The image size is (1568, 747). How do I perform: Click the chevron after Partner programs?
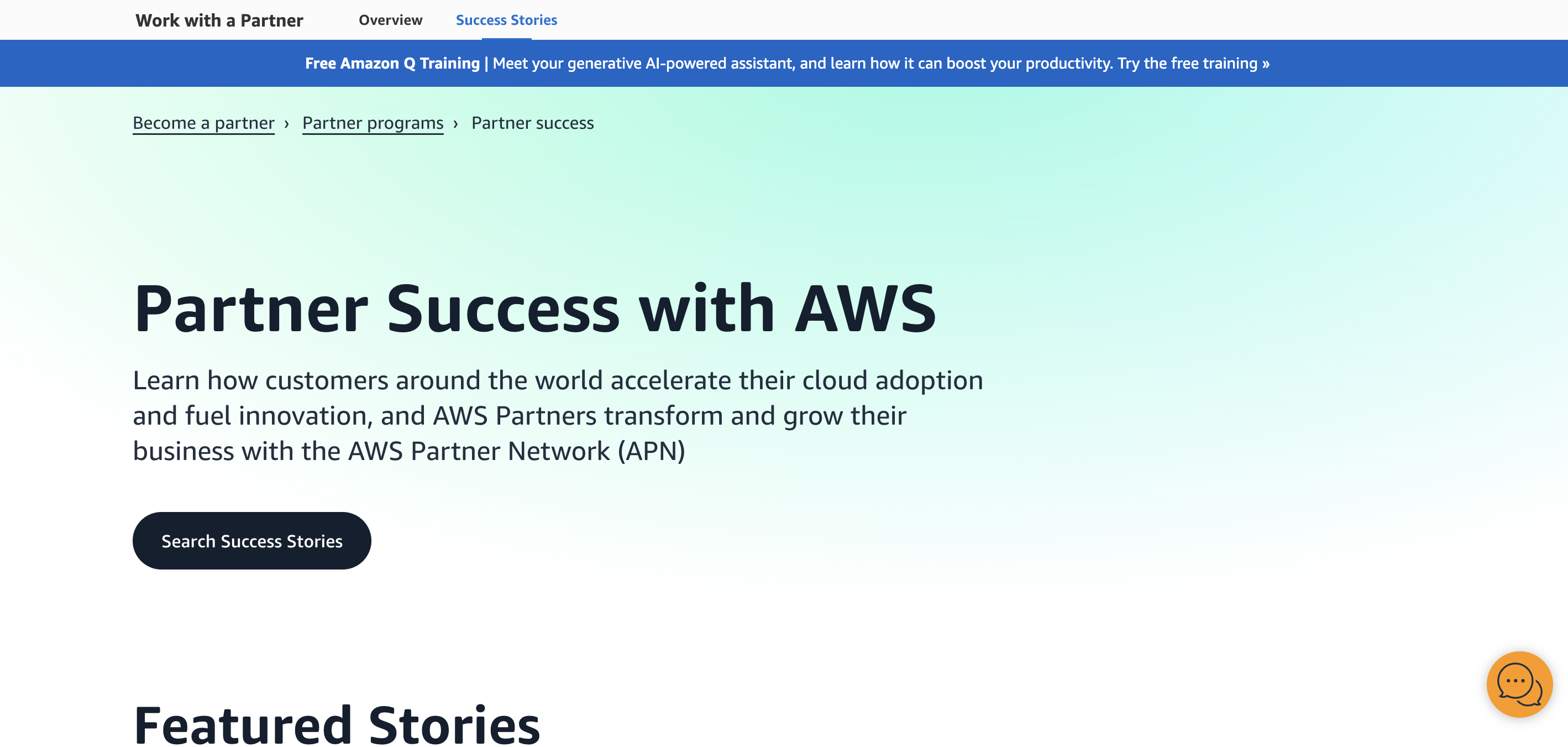click(x=455, y=124)
